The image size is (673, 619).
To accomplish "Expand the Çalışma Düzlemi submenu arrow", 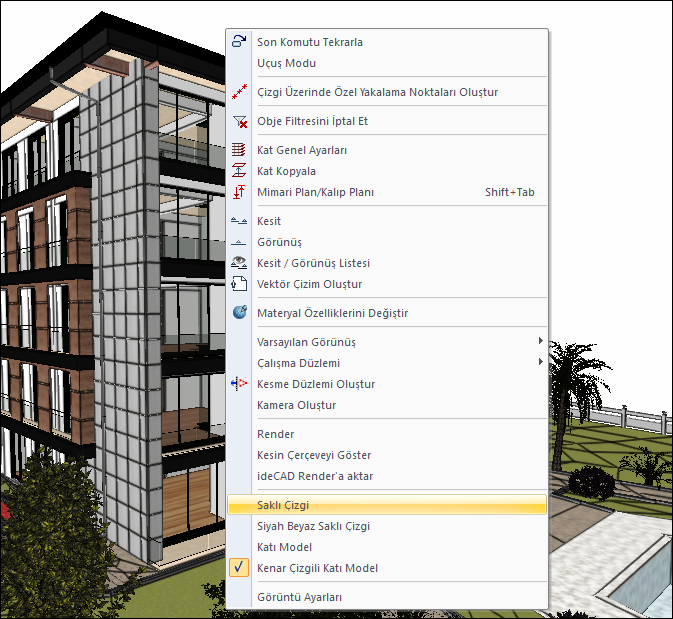I will click(x=541, y=362).
